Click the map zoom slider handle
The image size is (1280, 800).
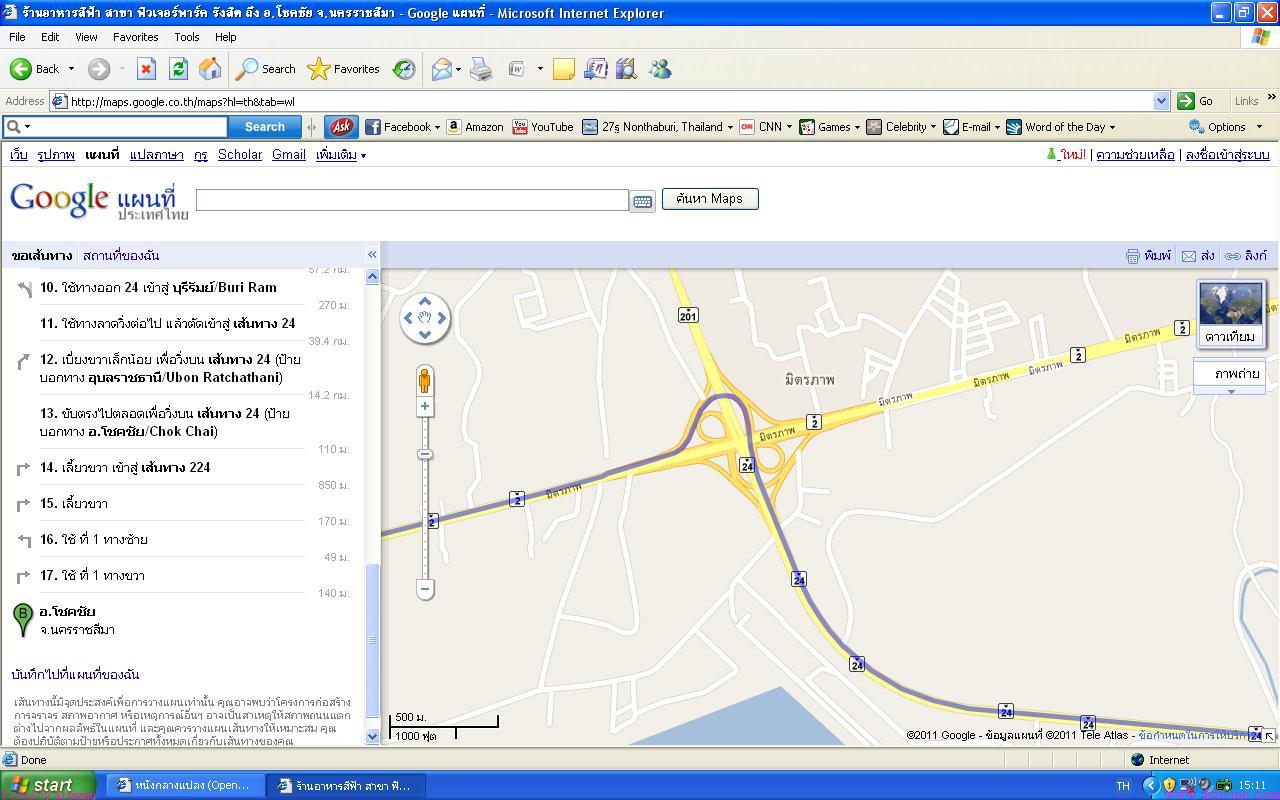point(425,455)
